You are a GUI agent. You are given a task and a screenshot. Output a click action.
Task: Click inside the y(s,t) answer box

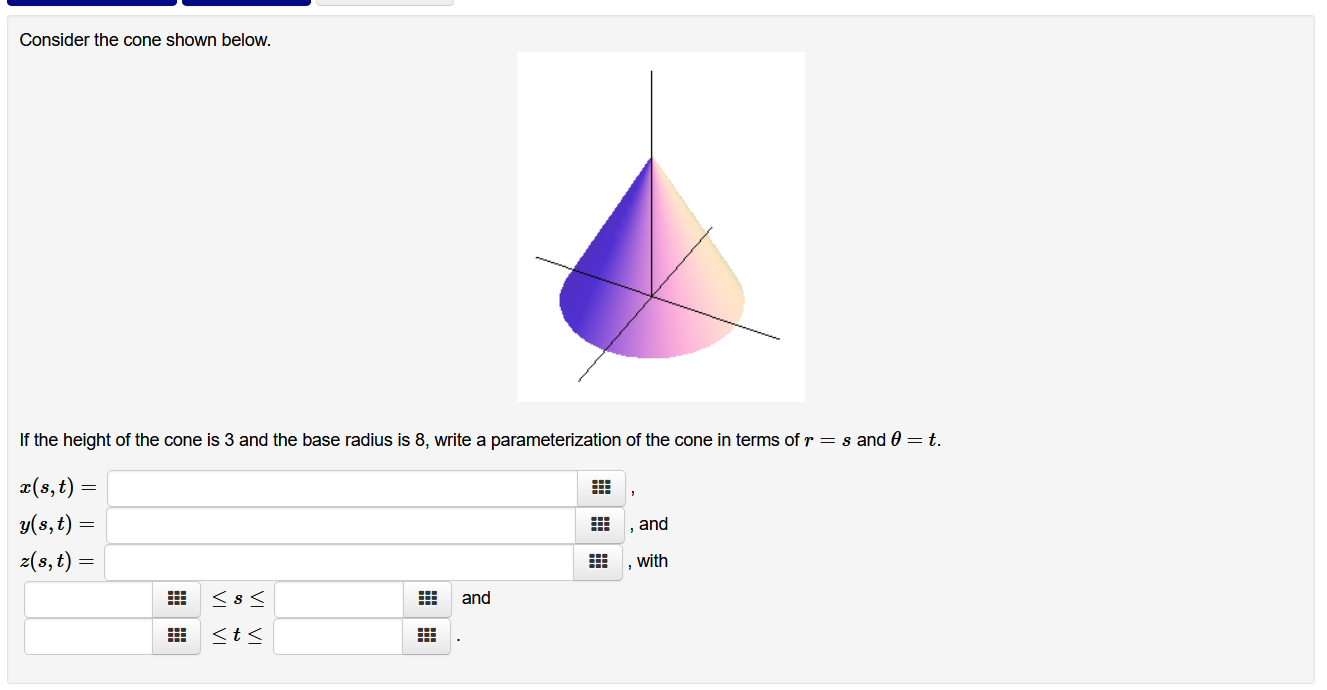tap(340, 524)
